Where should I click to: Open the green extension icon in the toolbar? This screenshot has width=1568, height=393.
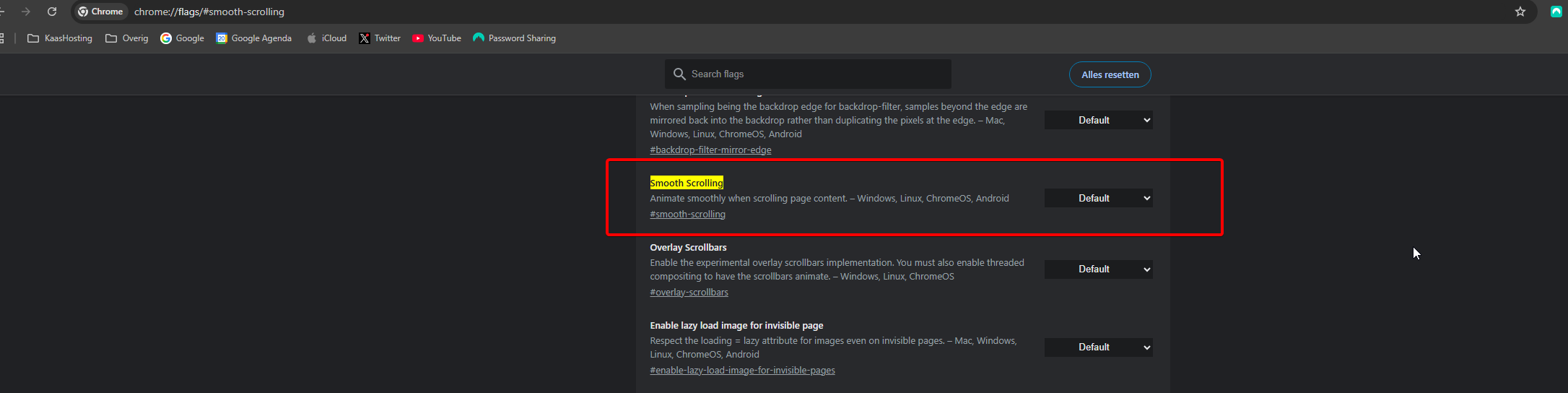pos(1556,12)
